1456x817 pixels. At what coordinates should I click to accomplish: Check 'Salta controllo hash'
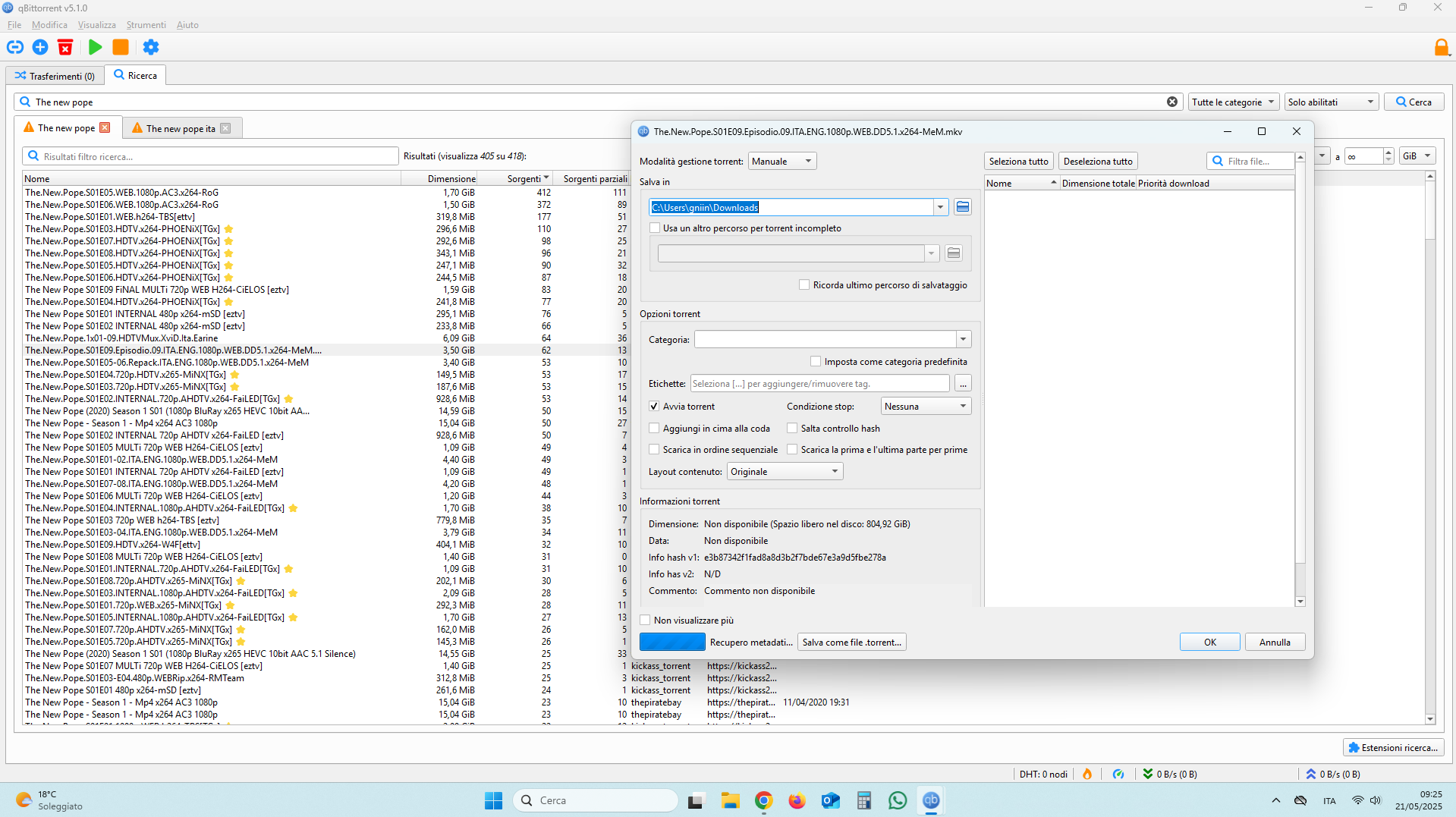point(792,429)
